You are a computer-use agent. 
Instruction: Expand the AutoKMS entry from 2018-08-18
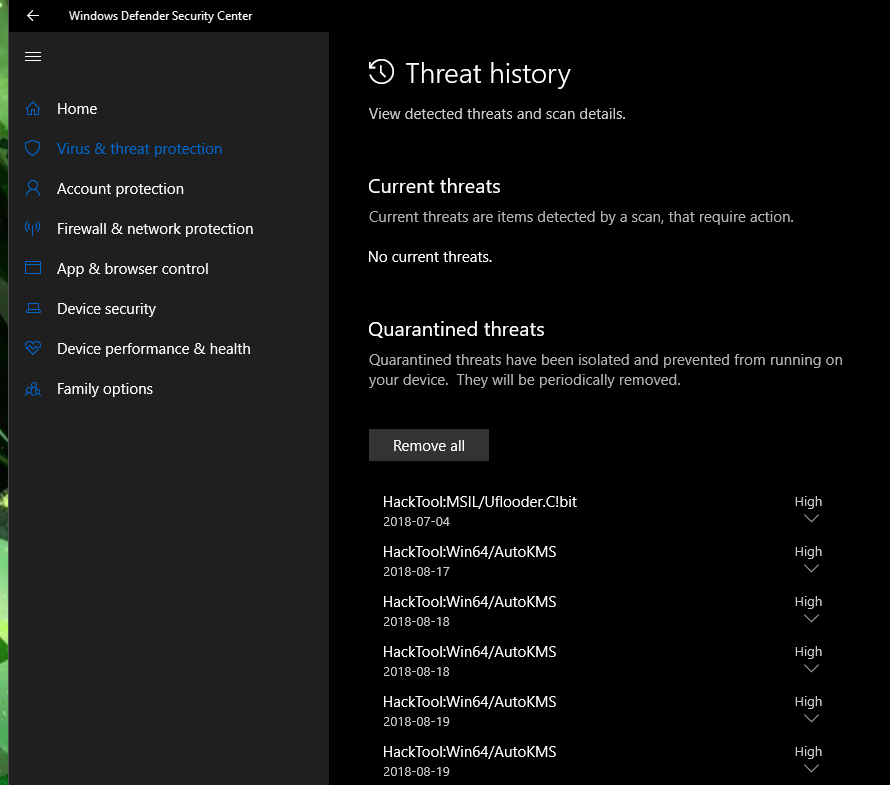click(810, 618)
